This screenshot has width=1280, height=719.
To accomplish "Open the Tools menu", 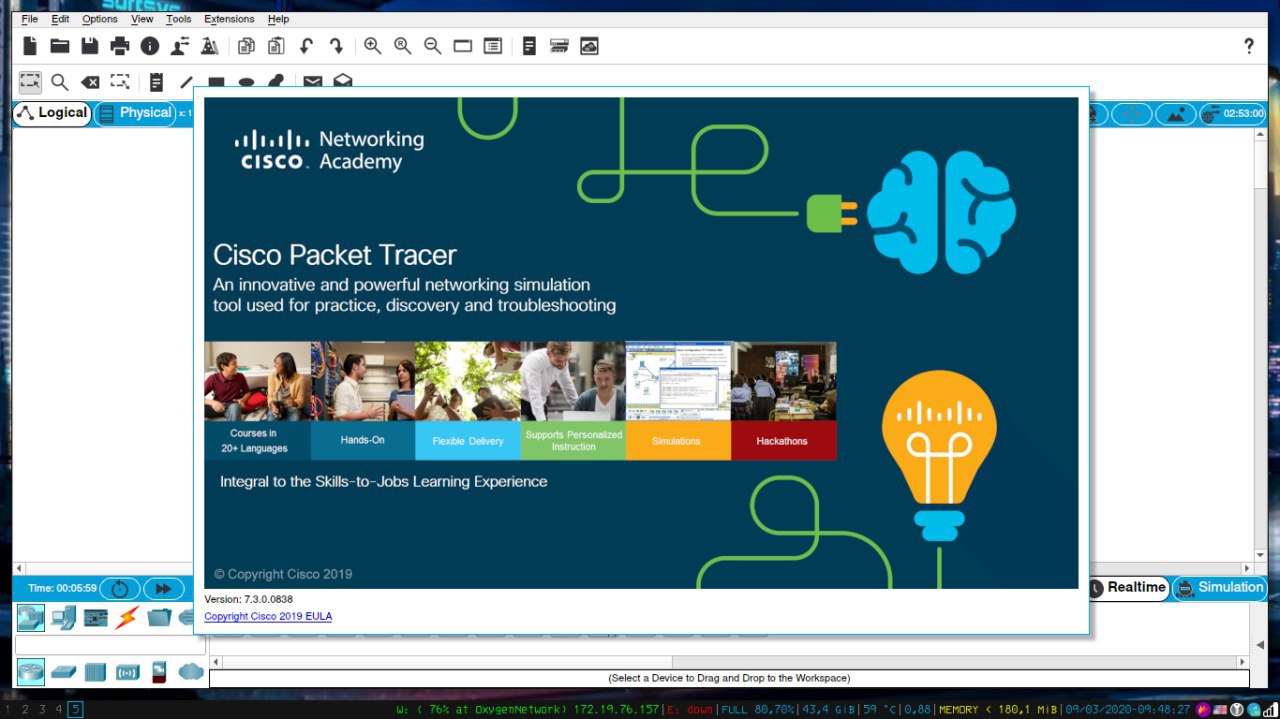I will click(179, 18).
